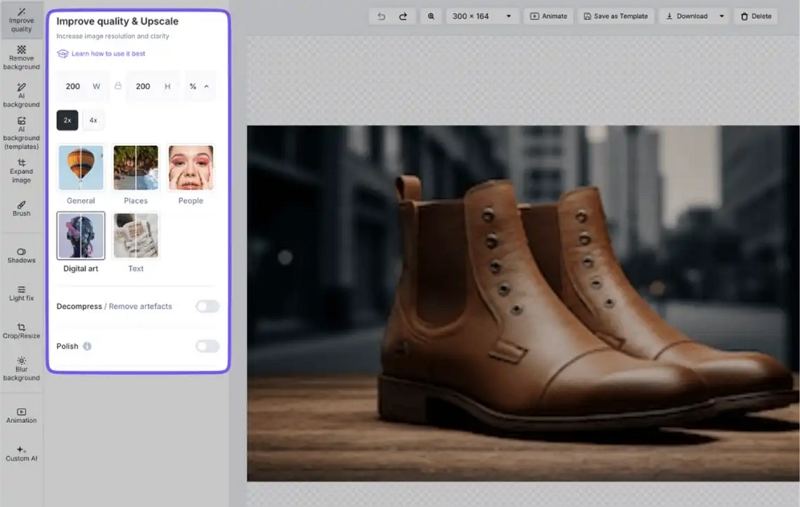Toggle the aspect ratio lock icon
Screen dimensions: 800x507
[x=118, y=86]
